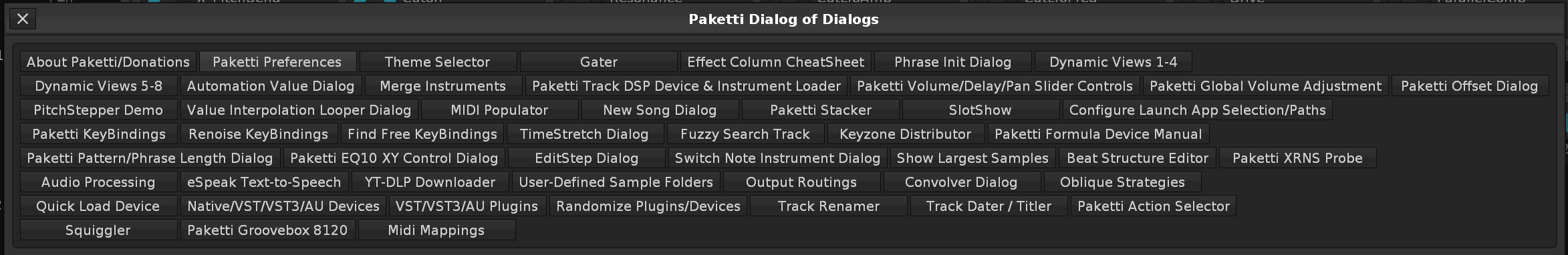Close the Paketti Dialog of Dialogs

(x=23, y=19)
